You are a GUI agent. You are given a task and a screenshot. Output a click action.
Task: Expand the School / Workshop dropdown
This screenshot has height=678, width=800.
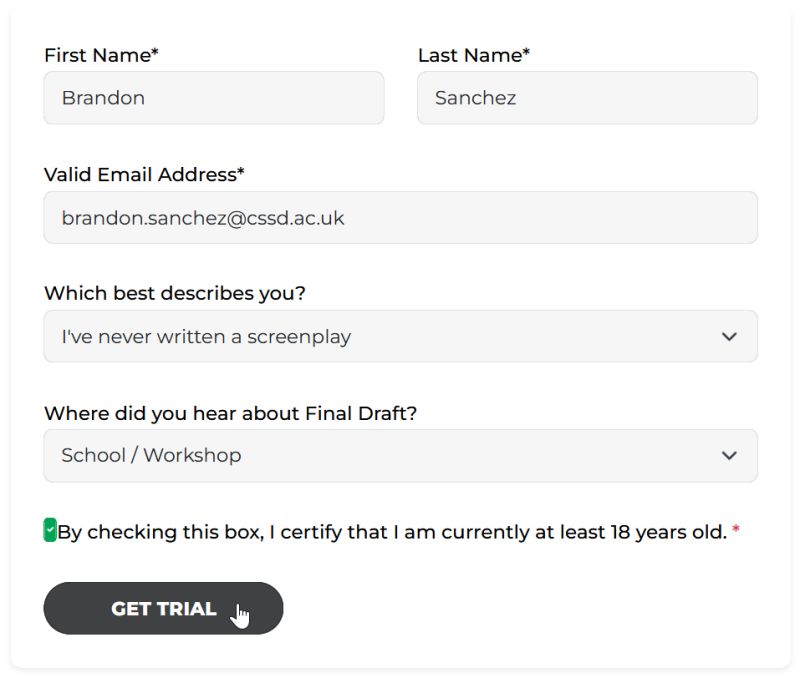click(x=401, y=456)
